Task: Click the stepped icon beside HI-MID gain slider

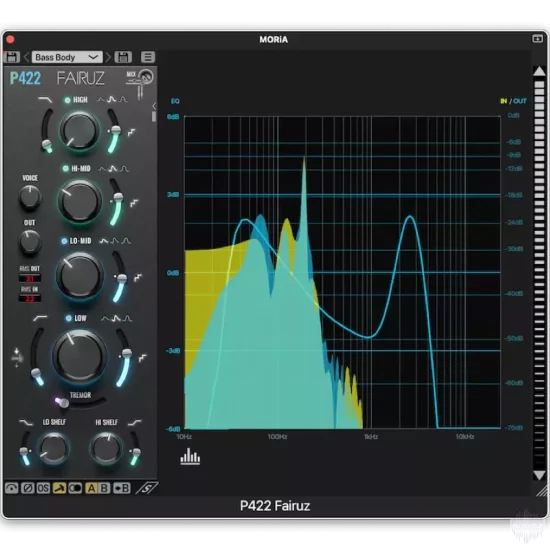Action: pos(134,203)
